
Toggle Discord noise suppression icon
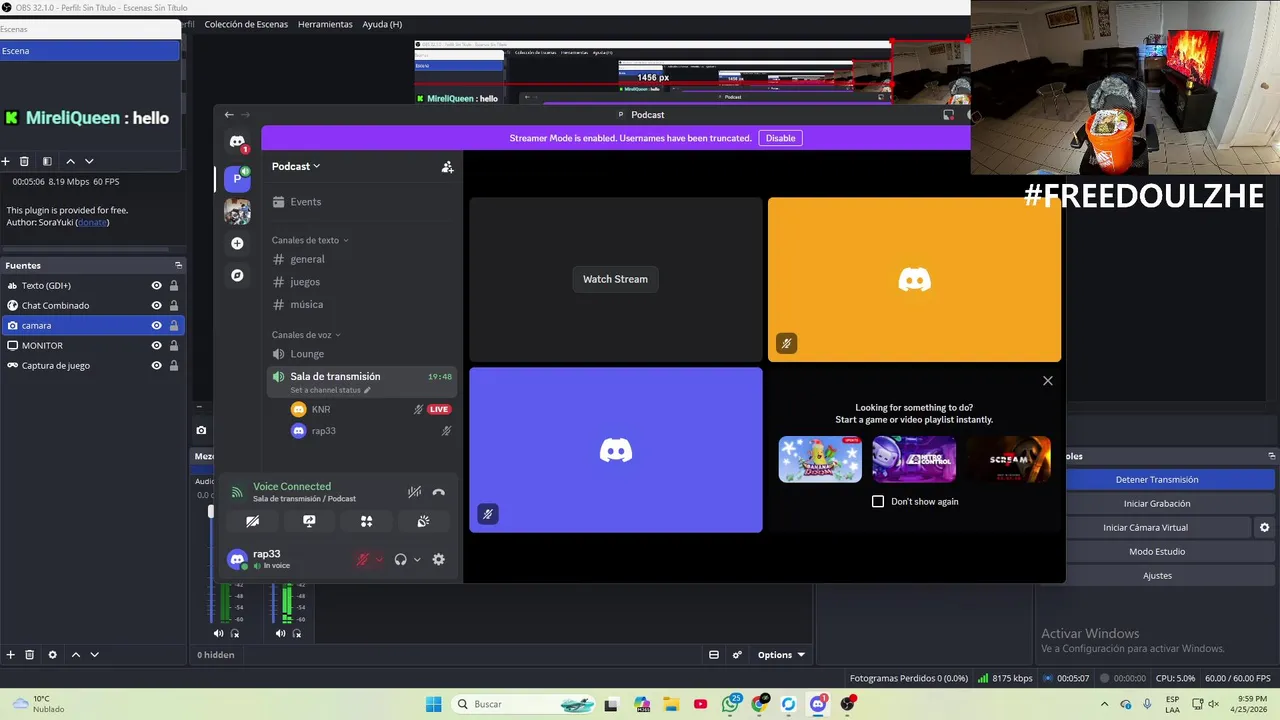[x=414, y=492]
